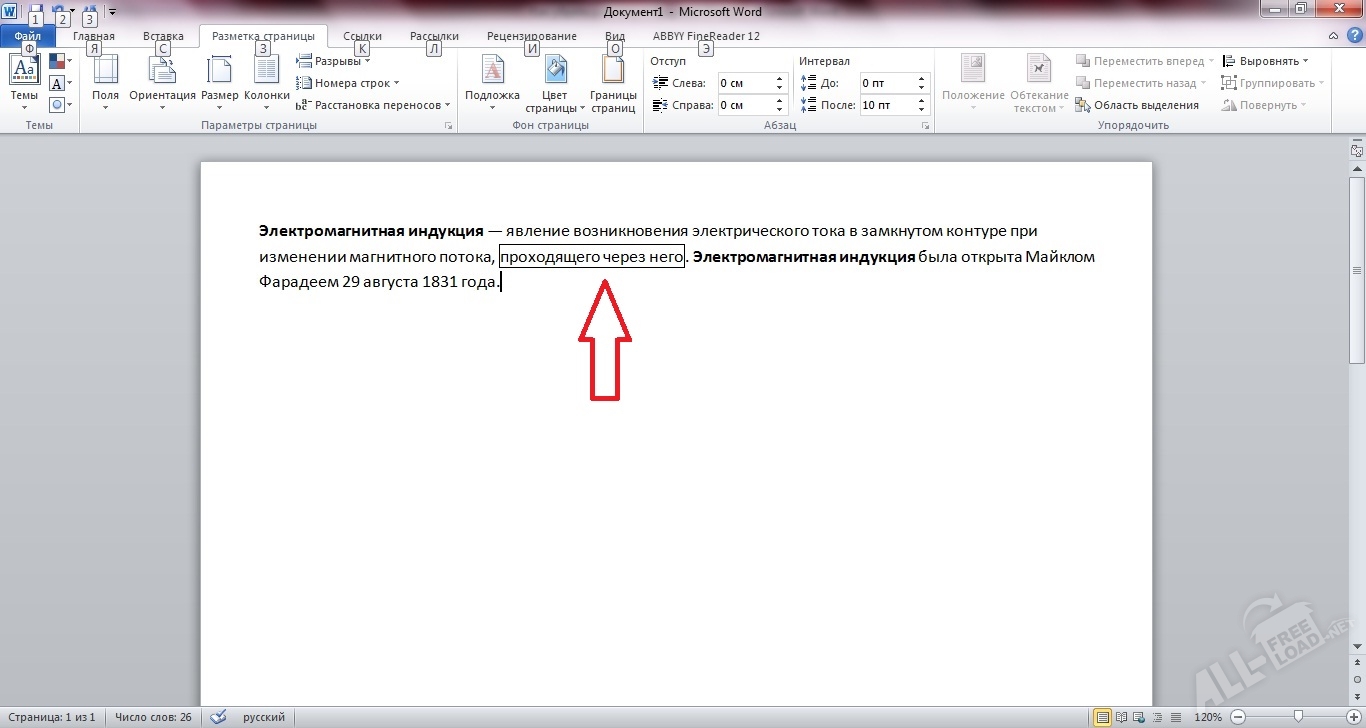Open the Выровнять (Align) dropdown

tap(1267, 61)
